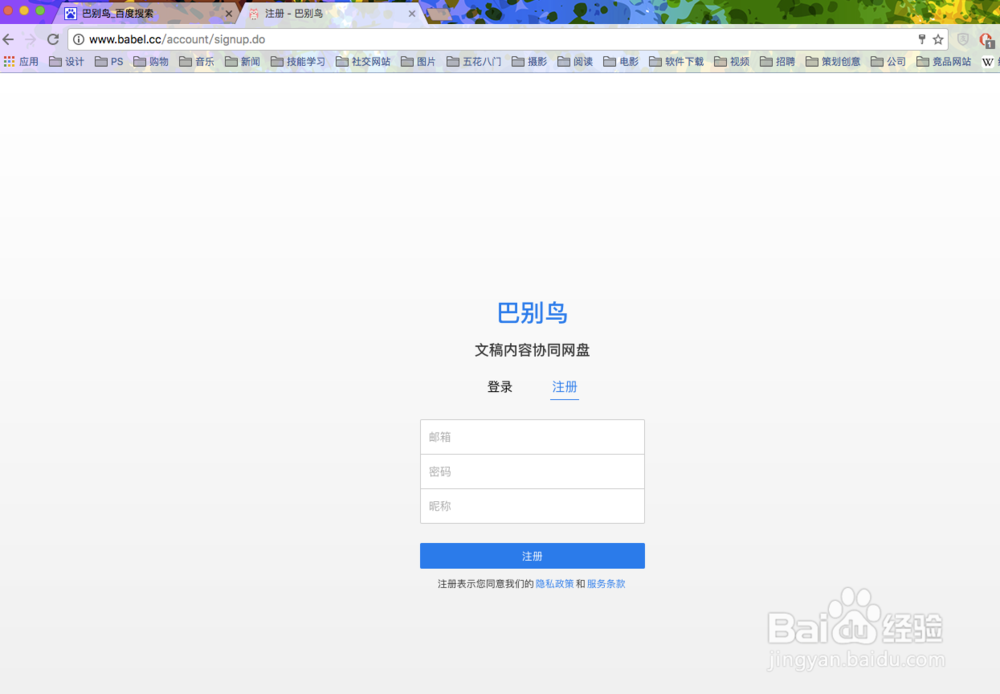The height and width of the screenshot is (694, 1000).
Task: Select the 注册 tab on the form
Action: (564, 387)
